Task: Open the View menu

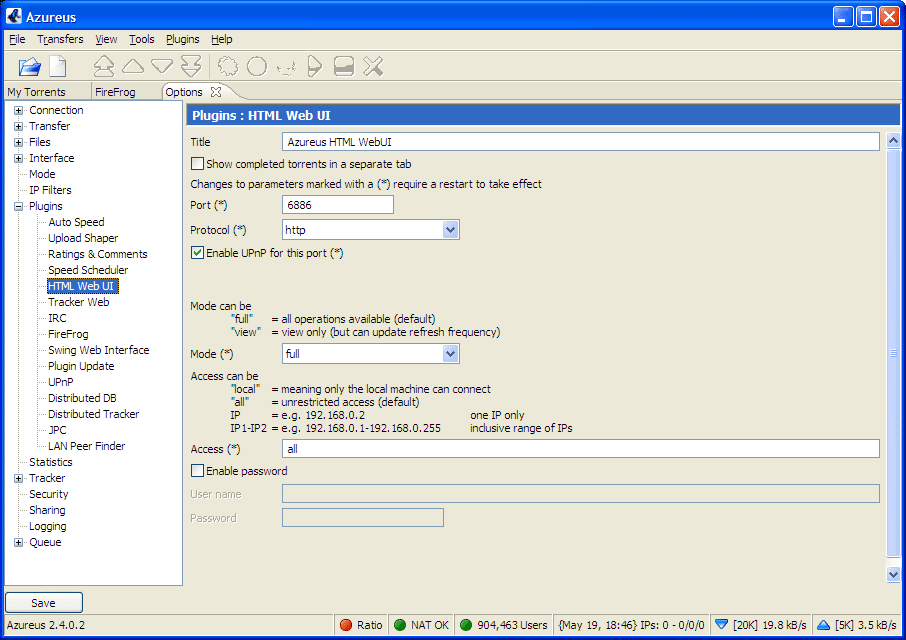Action: click(x=106, y=39)
